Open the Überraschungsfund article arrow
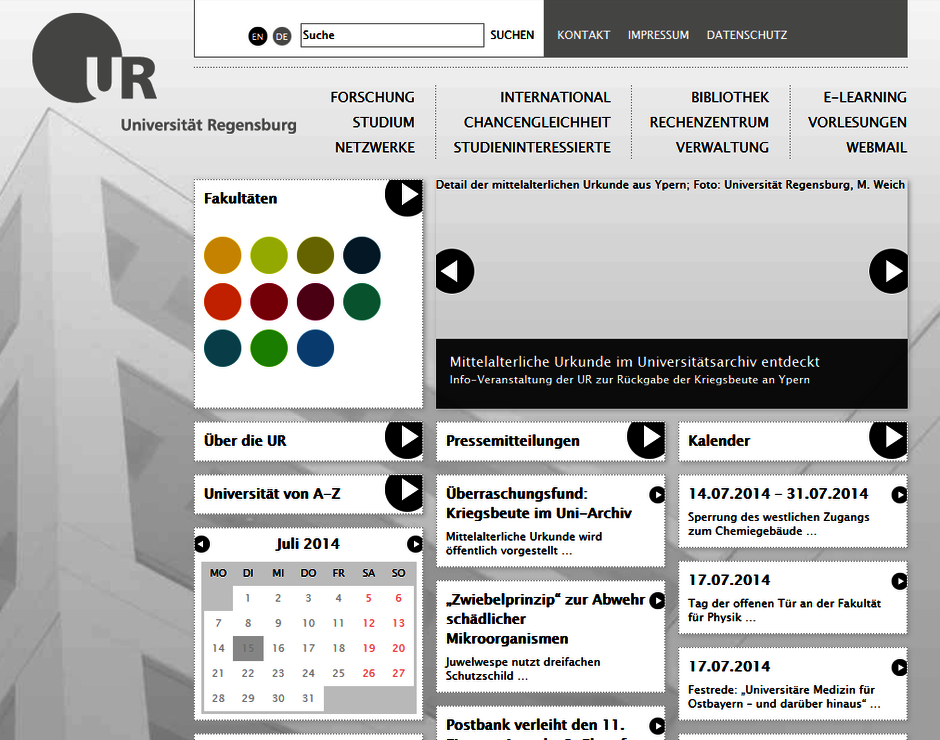Viewport: 940px width, 740px height. 657,494
